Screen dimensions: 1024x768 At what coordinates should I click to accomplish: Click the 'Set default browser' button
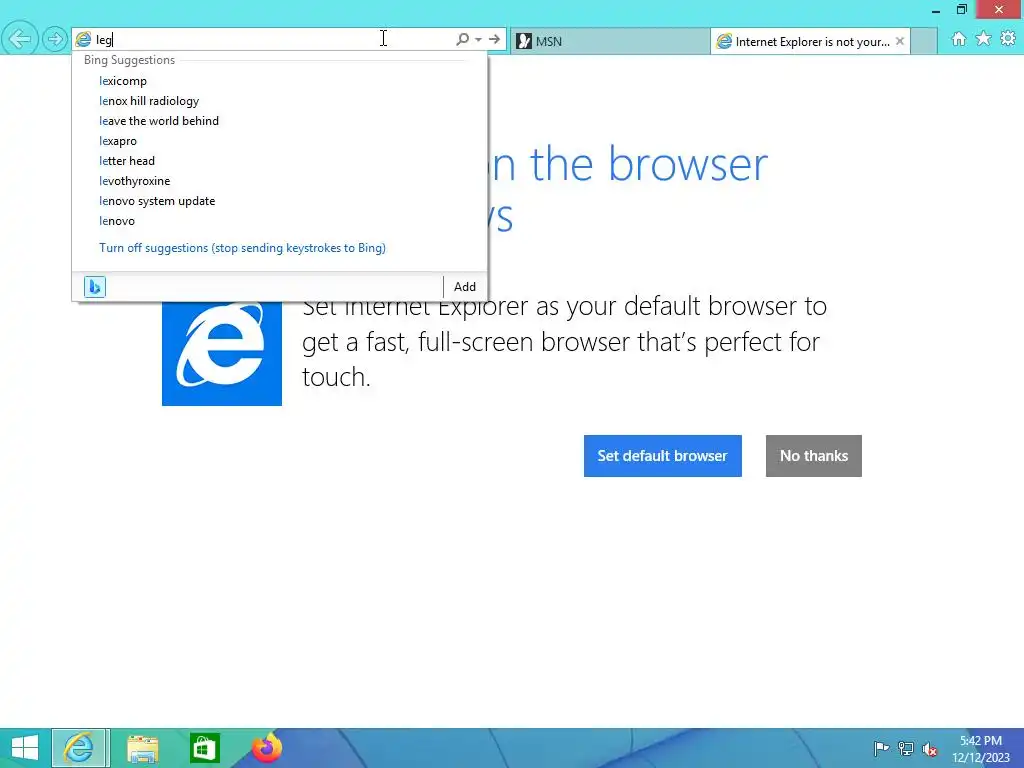(x=662, y=456)
